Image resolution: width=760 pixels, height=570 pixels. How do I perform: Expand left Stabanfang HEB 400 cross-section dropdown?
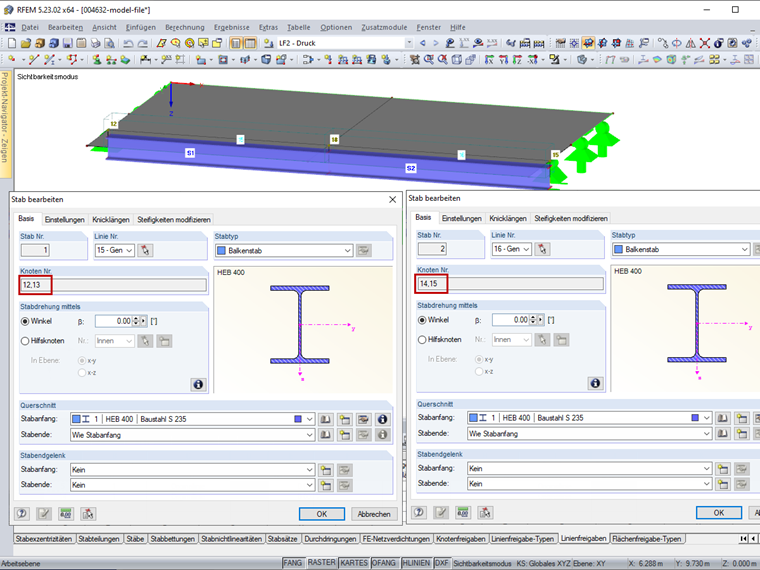(309, 419)
